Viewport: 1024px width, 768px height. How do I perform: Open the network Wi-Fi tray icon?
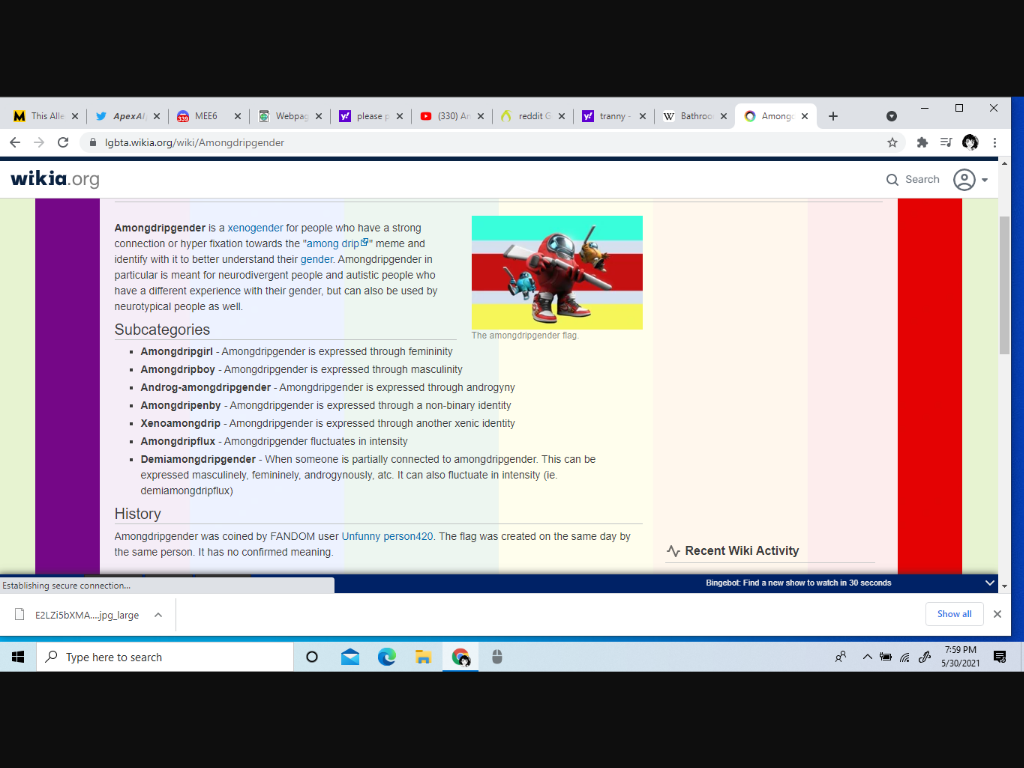(x=904, y=657)
